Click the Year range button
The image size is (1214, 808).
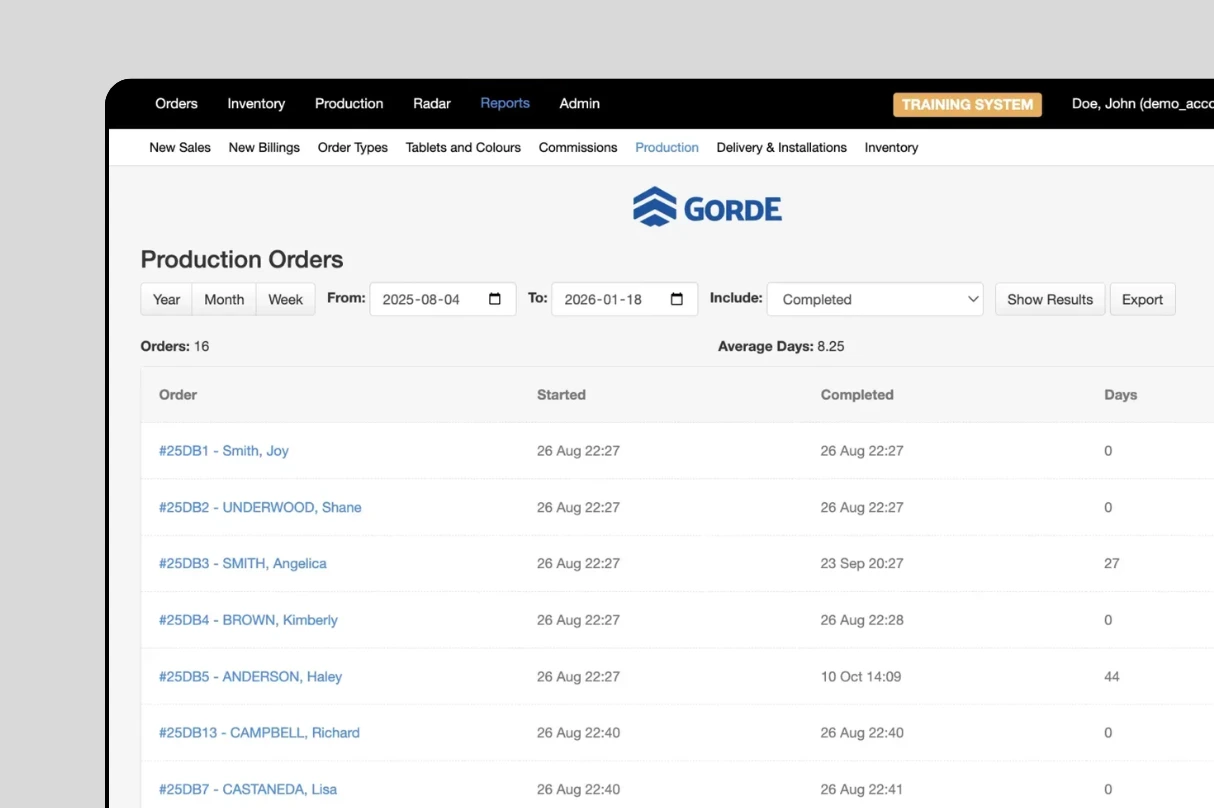[167, 299]
